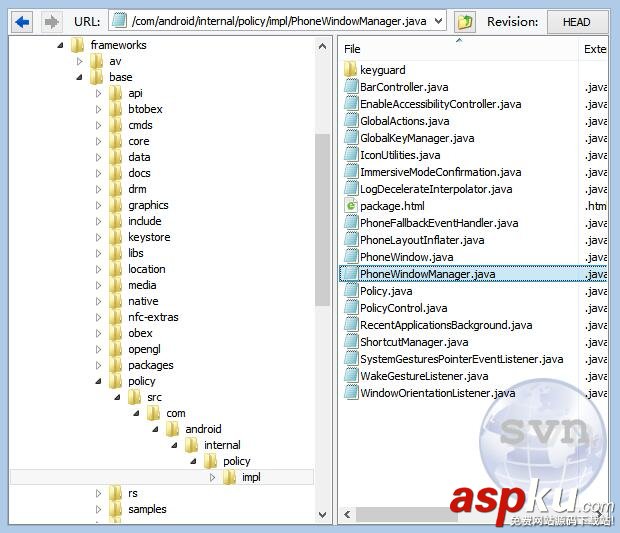Expand the impl folder arrow
The height and width of the screenshot is (533, 620).
coord(212,477)
